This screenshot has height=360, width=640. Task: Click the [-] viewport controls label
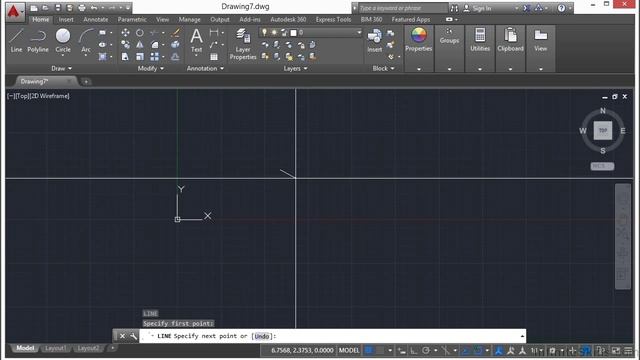11,96
